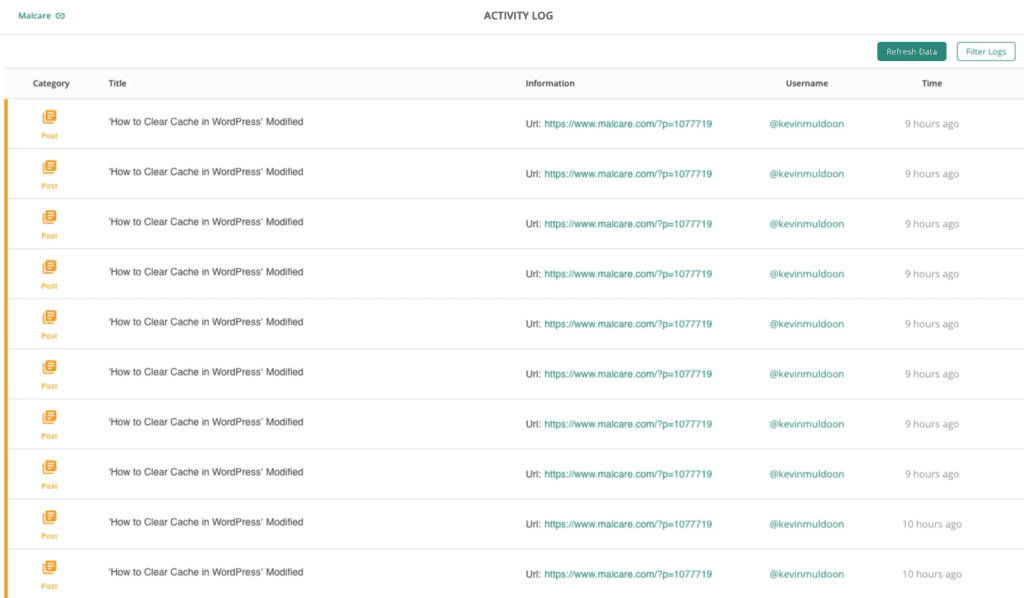Open the Filter Logs options
This screenshot has height=598, width=1024.
(986, 52)
